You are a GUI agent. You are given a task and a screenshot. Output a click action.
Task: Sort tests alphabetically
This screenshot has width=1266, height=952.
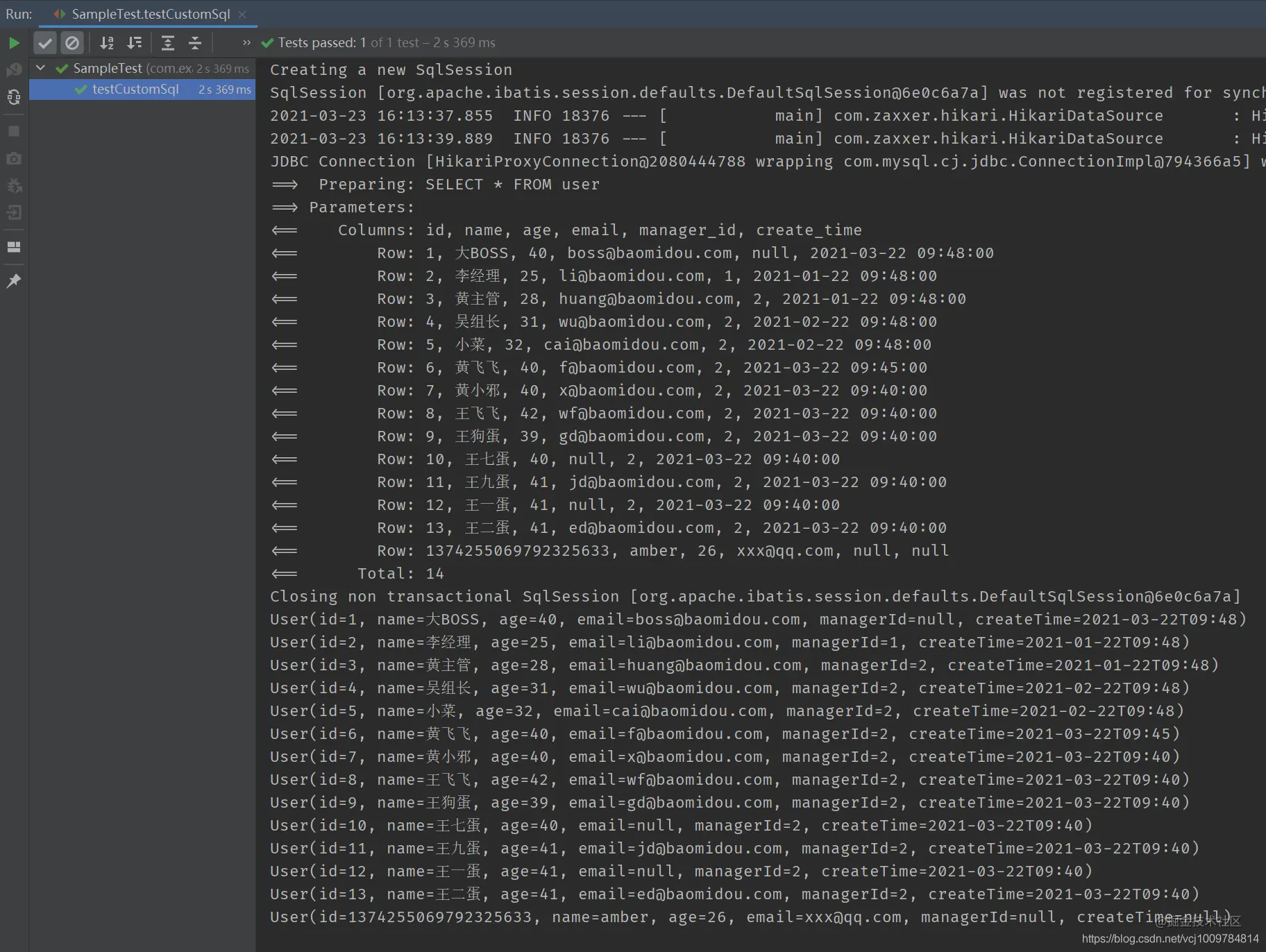107,43
